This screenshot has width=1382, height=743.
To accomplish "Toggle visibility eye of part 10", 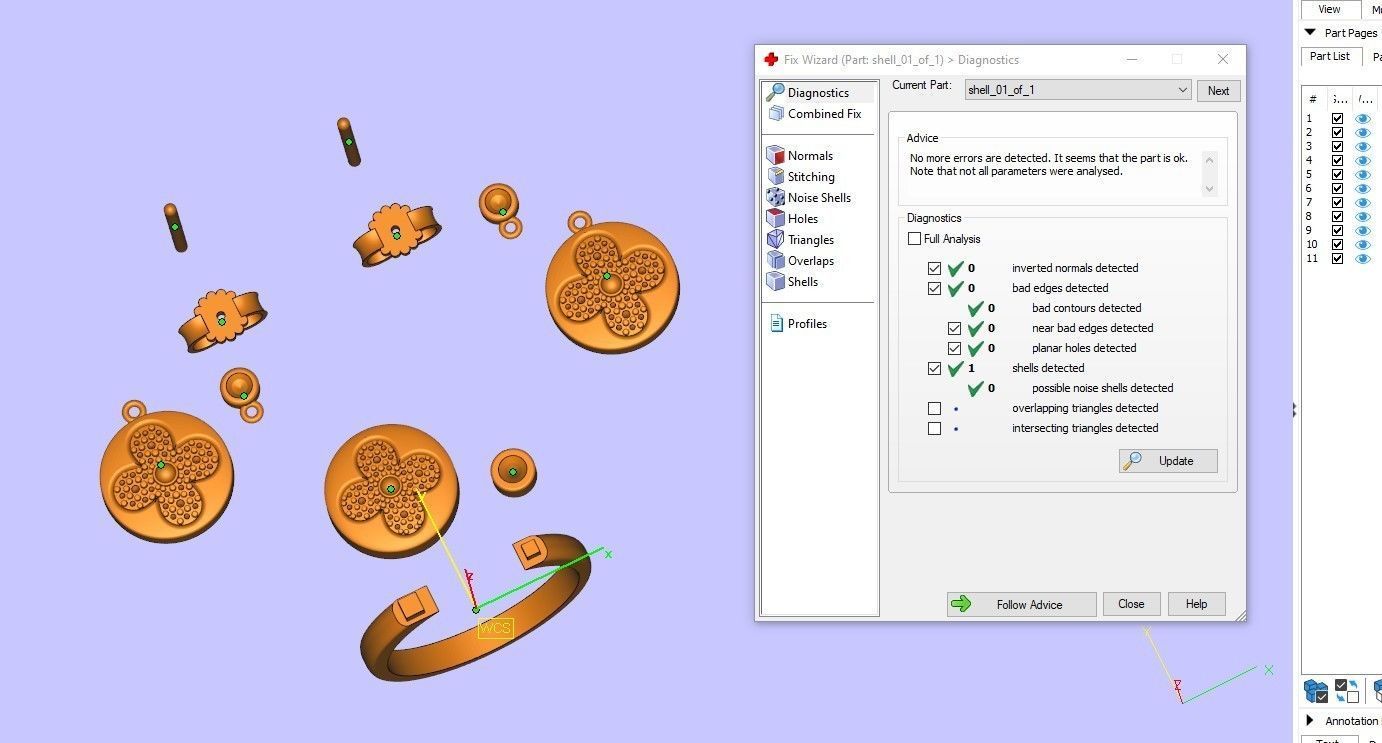I will tap(1363, 245).
